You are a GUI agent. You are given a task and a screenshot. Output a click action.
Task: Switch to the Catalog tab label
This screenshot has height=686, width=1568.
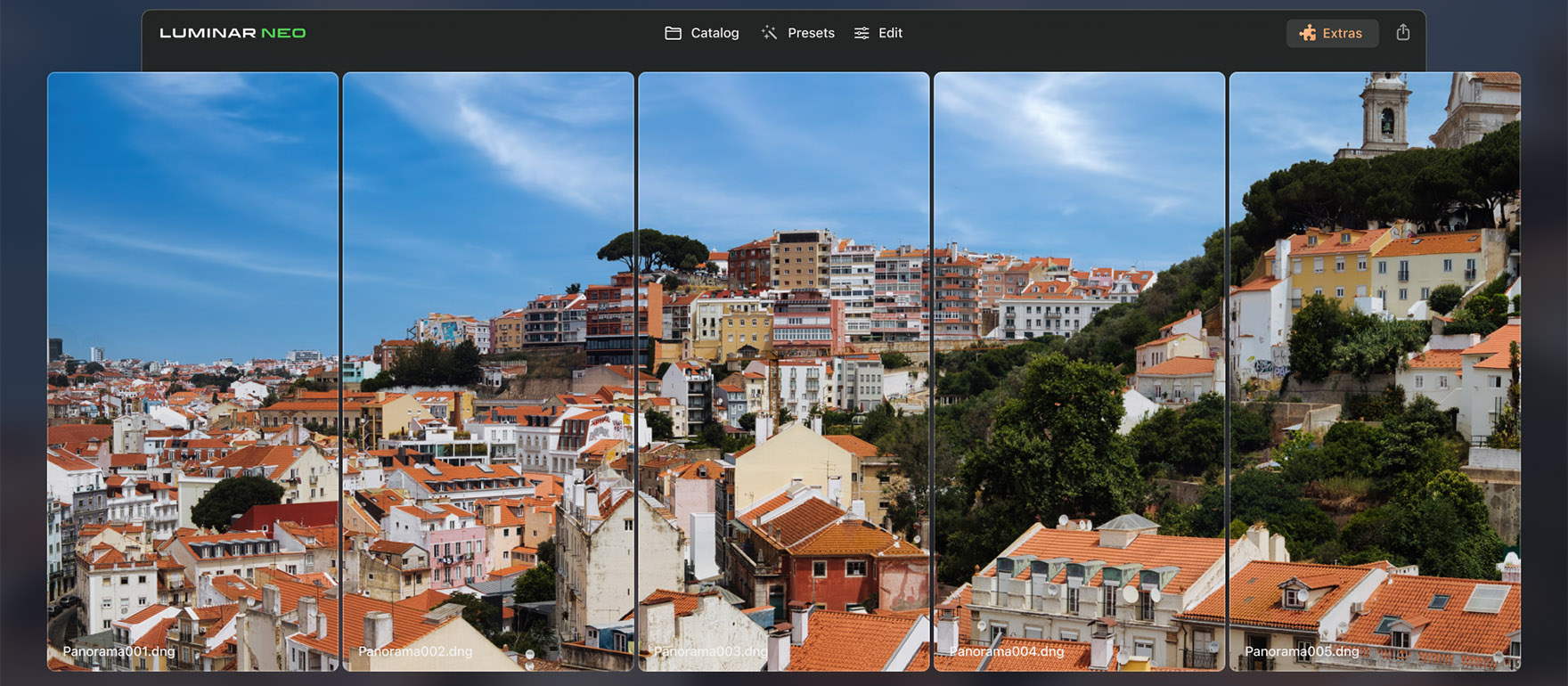coord(715,33)
